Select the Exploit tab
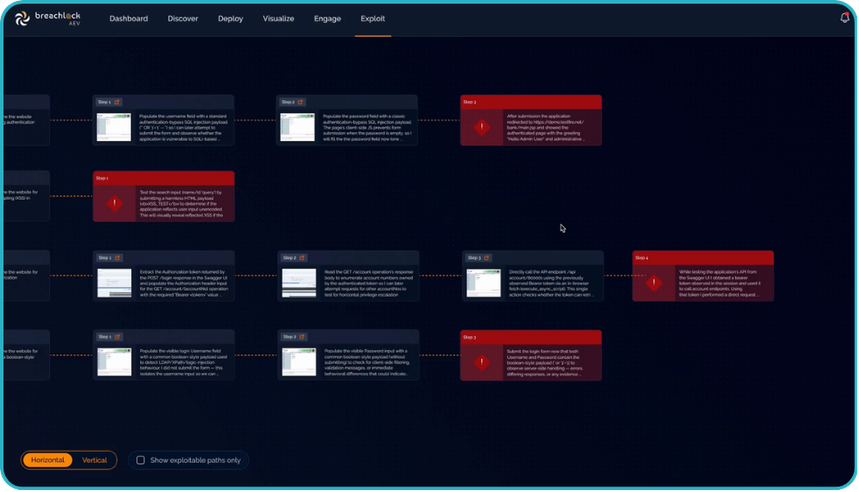This screenshot has width=859, height=492. point(373,19)
